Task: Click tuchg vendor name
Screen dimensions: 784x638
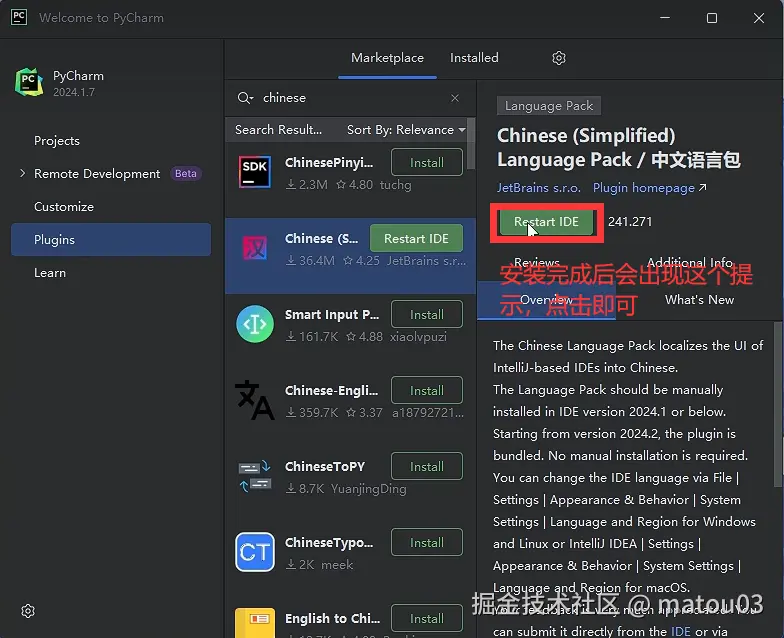Action: 396,185
